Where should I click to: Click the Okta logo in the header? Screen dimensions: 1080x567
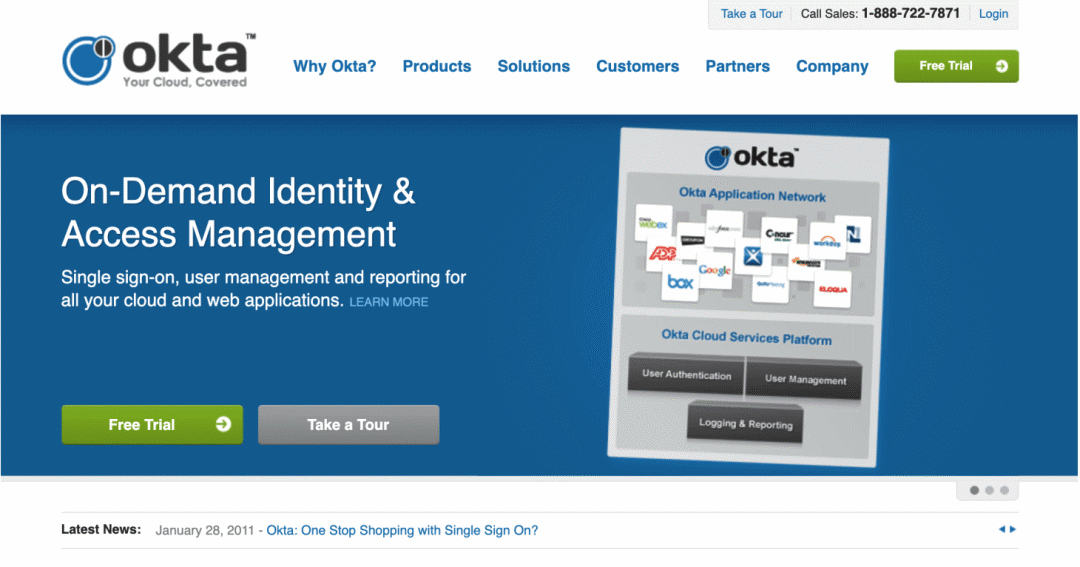[158, 61]
